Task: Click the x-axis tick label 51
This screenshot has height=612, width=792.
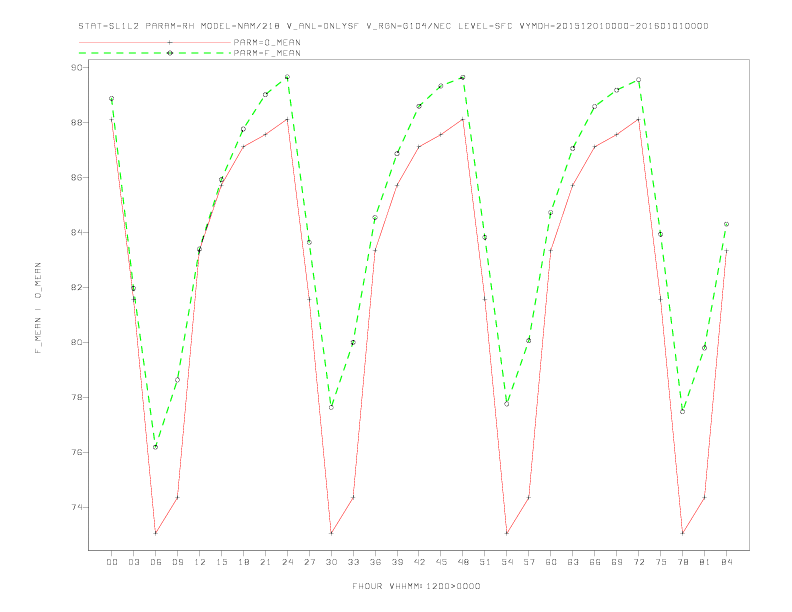Action: (485, 562)
